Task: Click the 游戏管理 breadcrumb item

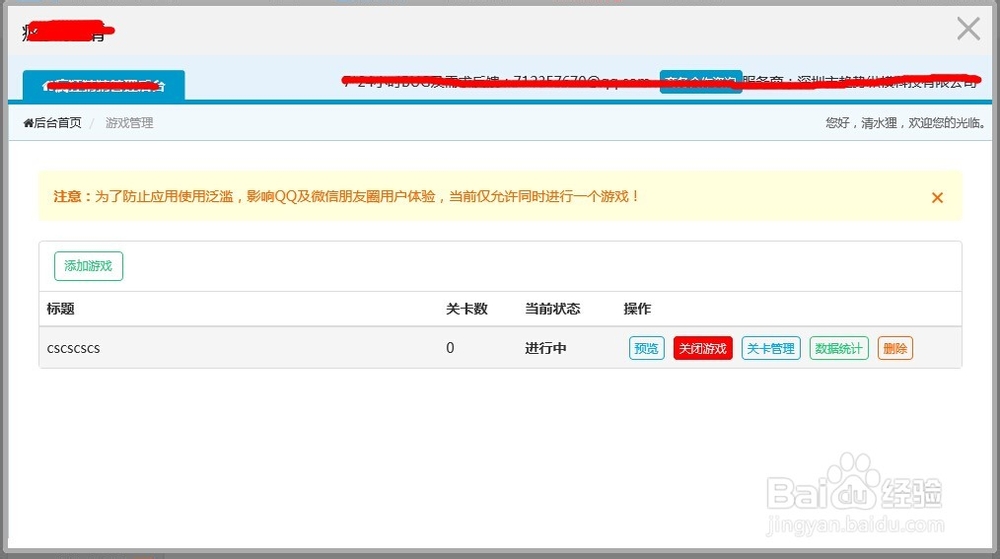Action: click(x=129, y=122)
